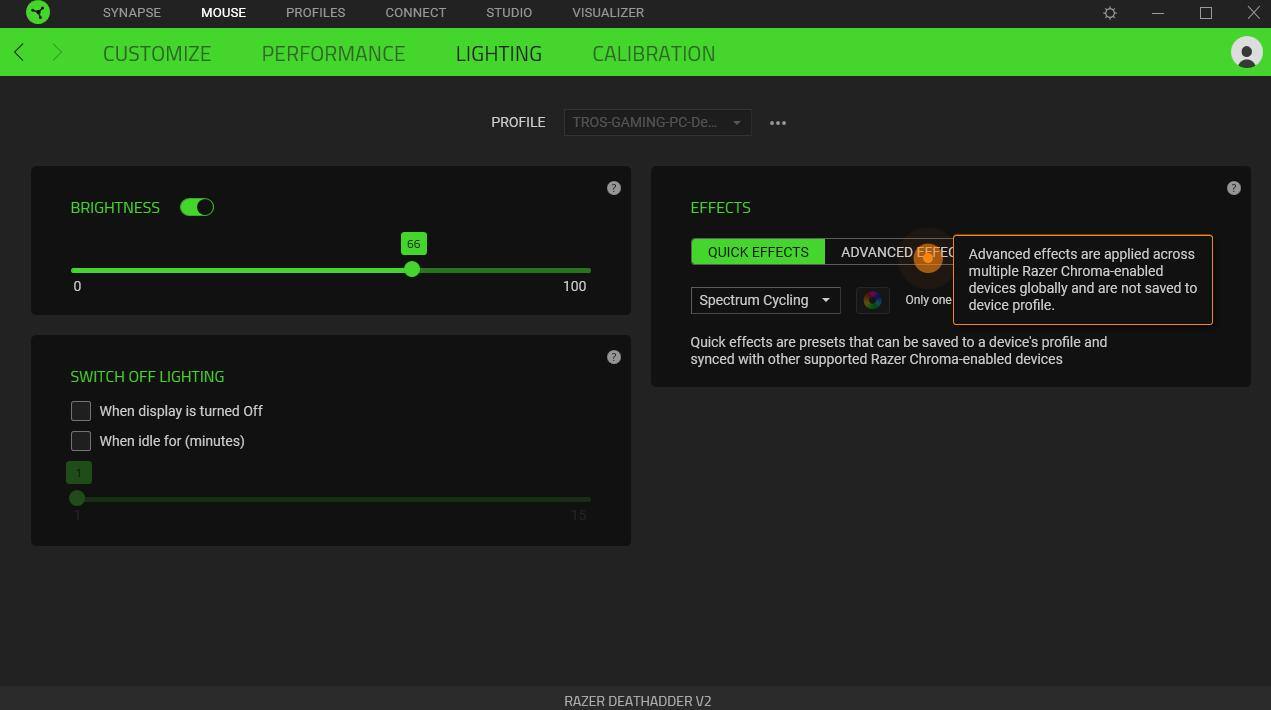Open settings gear icon
1271x710 pixels.
point(1110,13)
